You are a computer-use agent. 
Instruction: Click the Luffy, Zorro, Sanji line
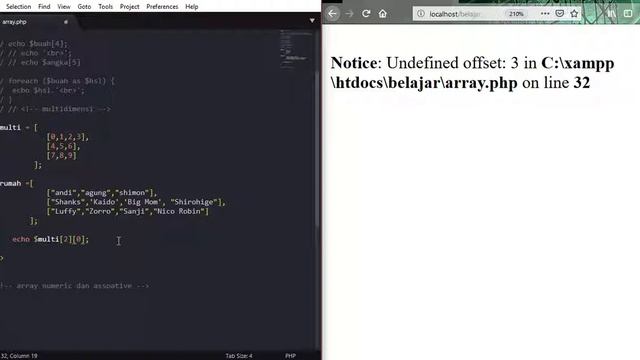click(127, 211)
